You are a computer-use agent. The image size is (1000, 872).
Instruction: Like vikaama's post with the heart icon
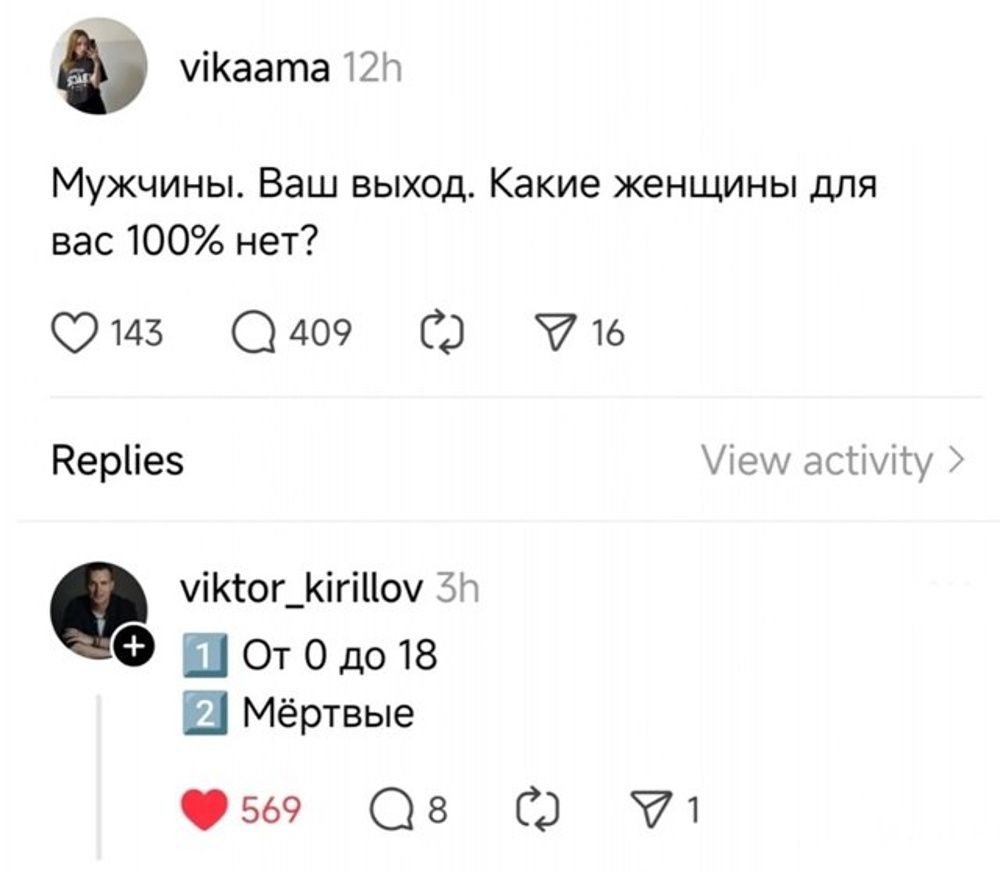(71, 332)
